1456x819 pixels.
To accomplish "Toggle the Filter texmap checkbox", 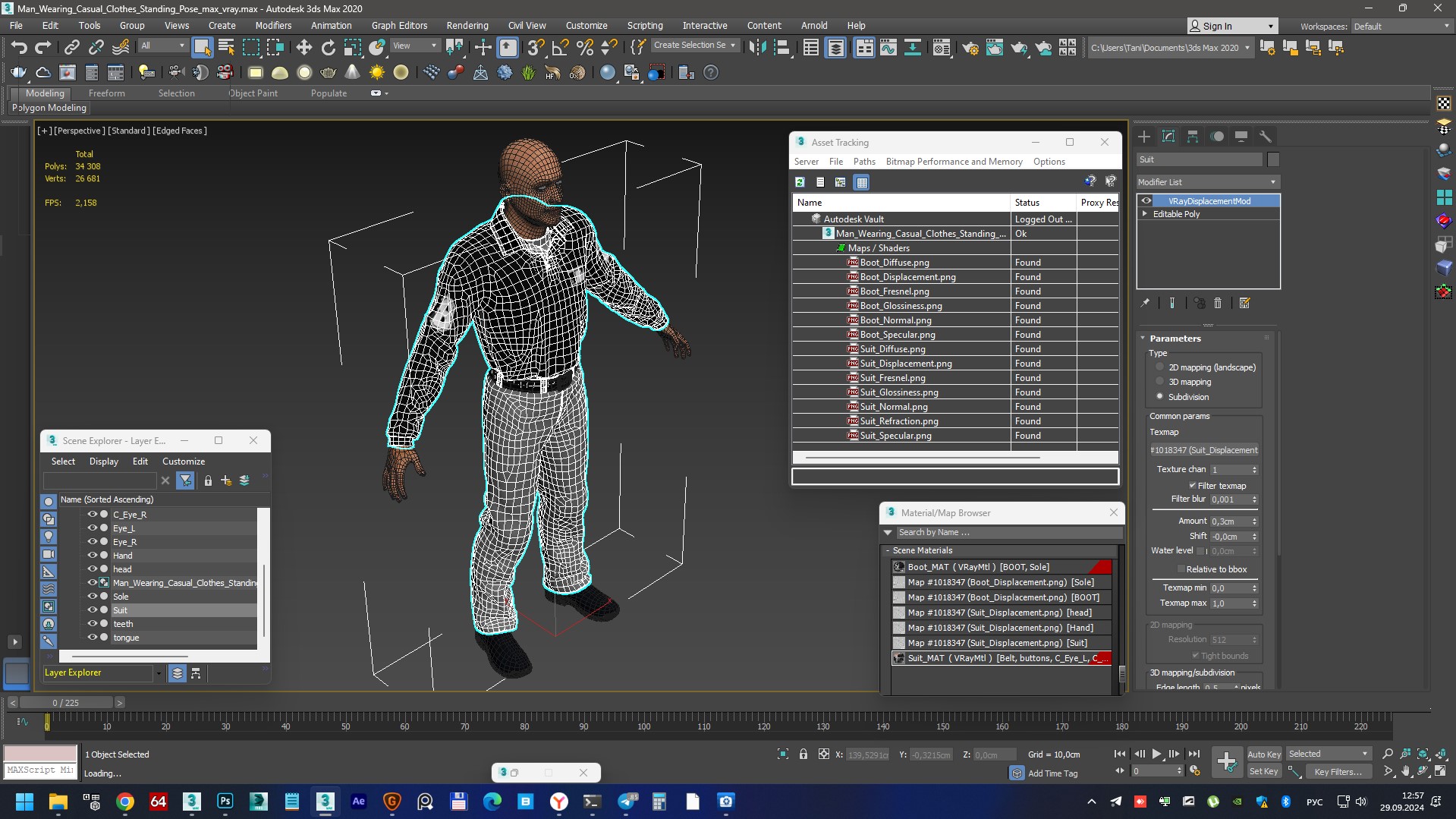I will pyautogui.click(x=1192, y=486).
